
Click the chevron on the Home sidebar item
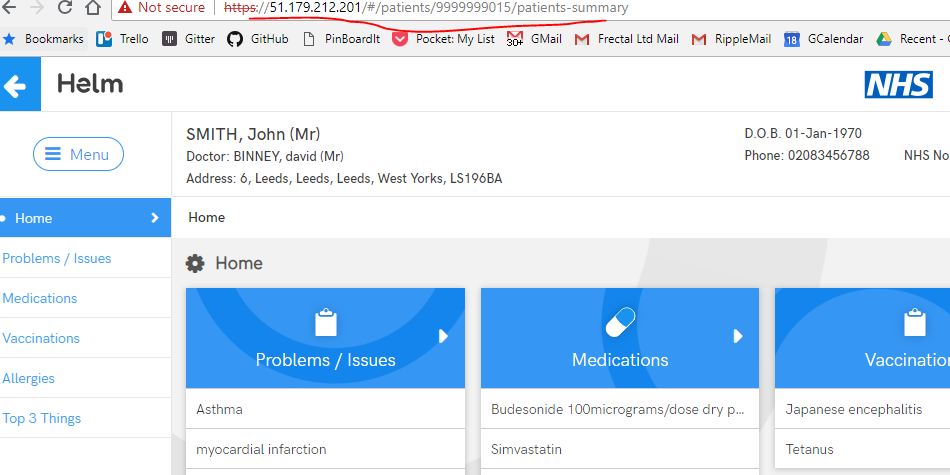click(x=154, y=218)
